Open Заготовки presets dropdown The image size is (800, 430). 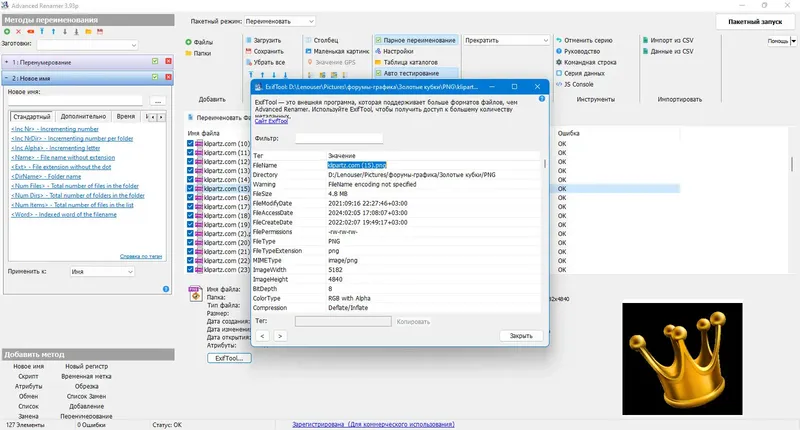pyautogui.click(x=87, y=45)
